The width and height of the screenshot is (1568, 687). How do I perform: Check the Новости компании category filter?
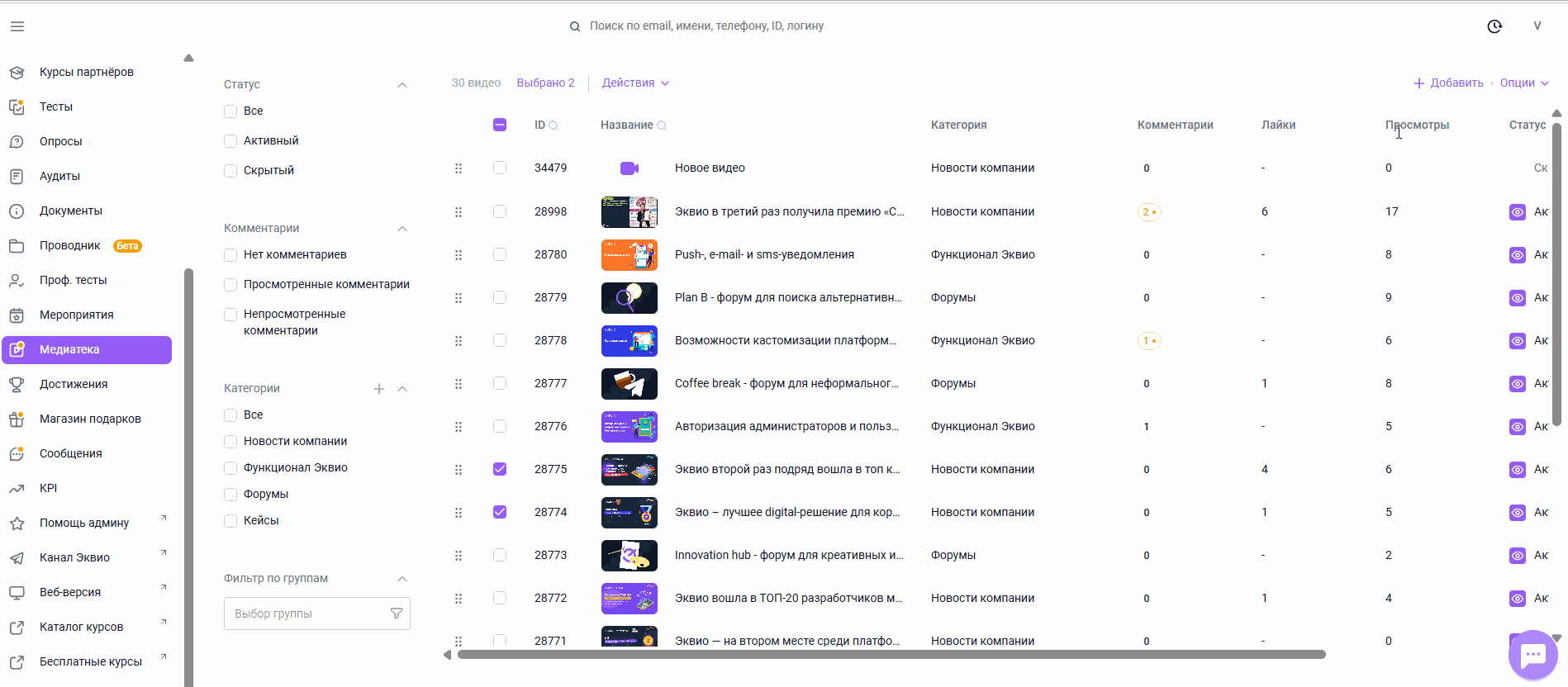click(x=230, y=442)
